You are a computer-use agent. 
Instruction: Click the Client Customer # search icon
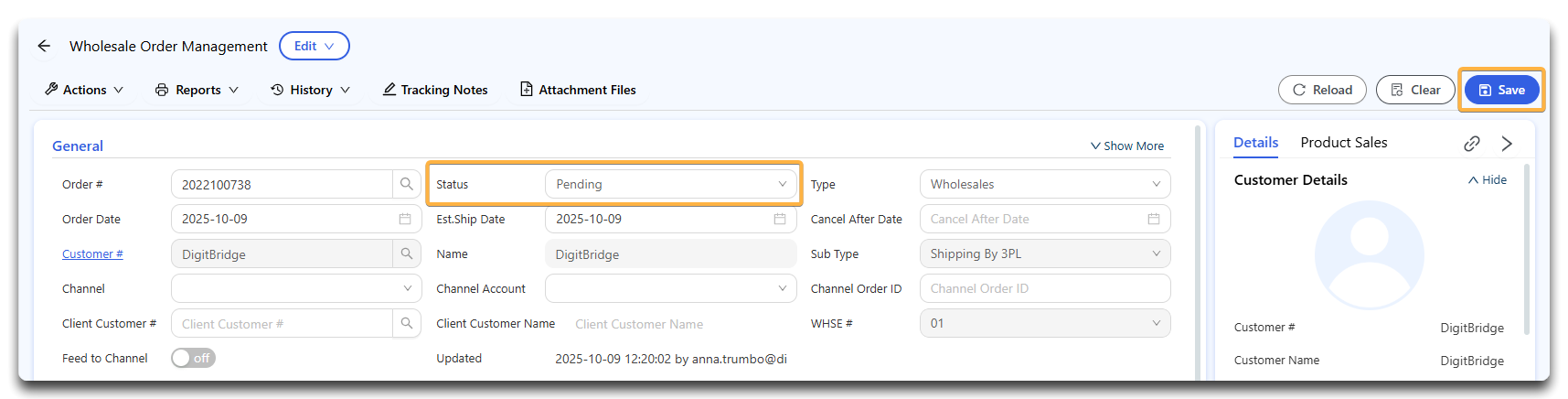406,324
